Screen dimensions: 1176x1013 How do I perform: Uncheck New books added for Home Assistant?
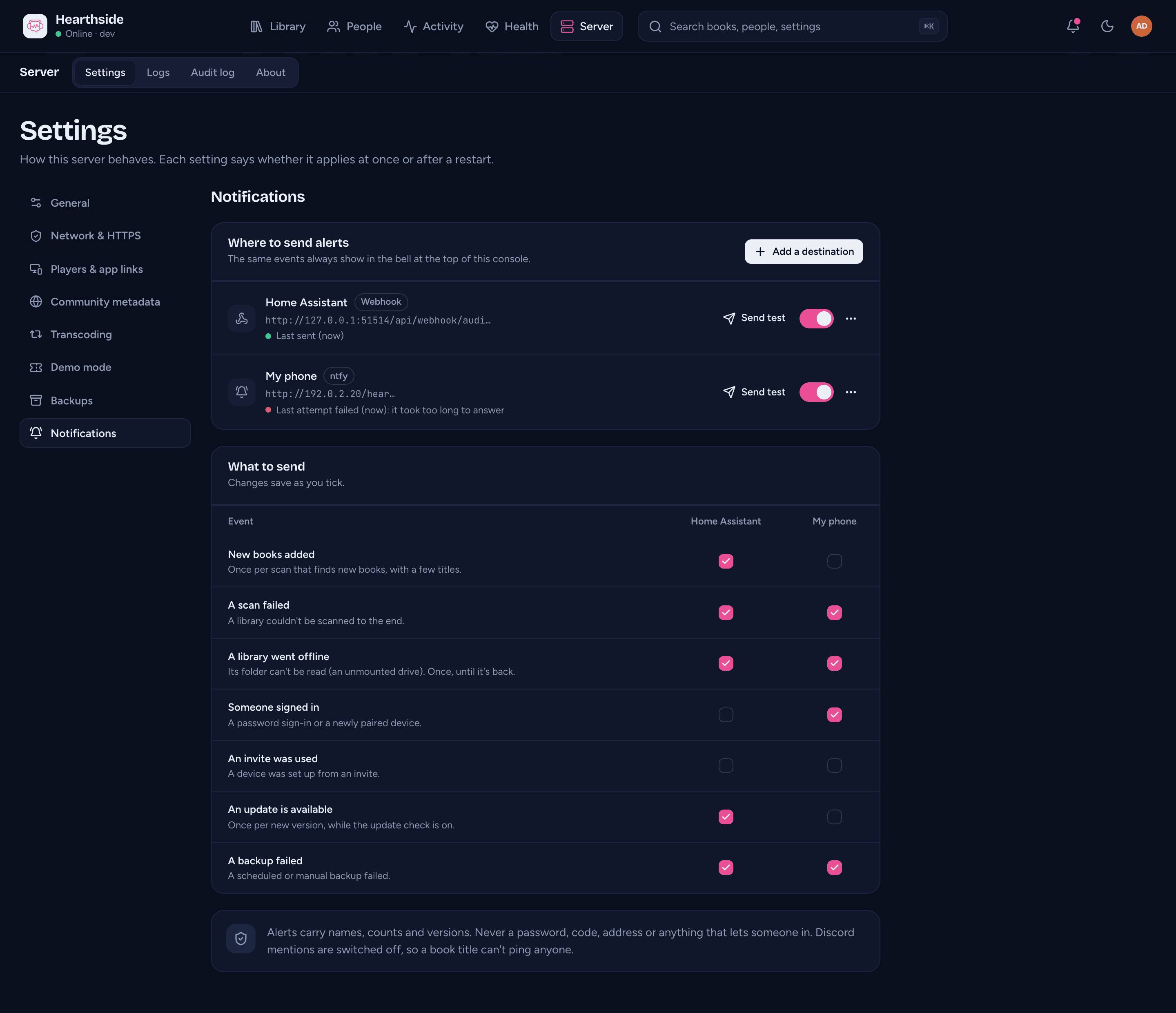point(726,561)
